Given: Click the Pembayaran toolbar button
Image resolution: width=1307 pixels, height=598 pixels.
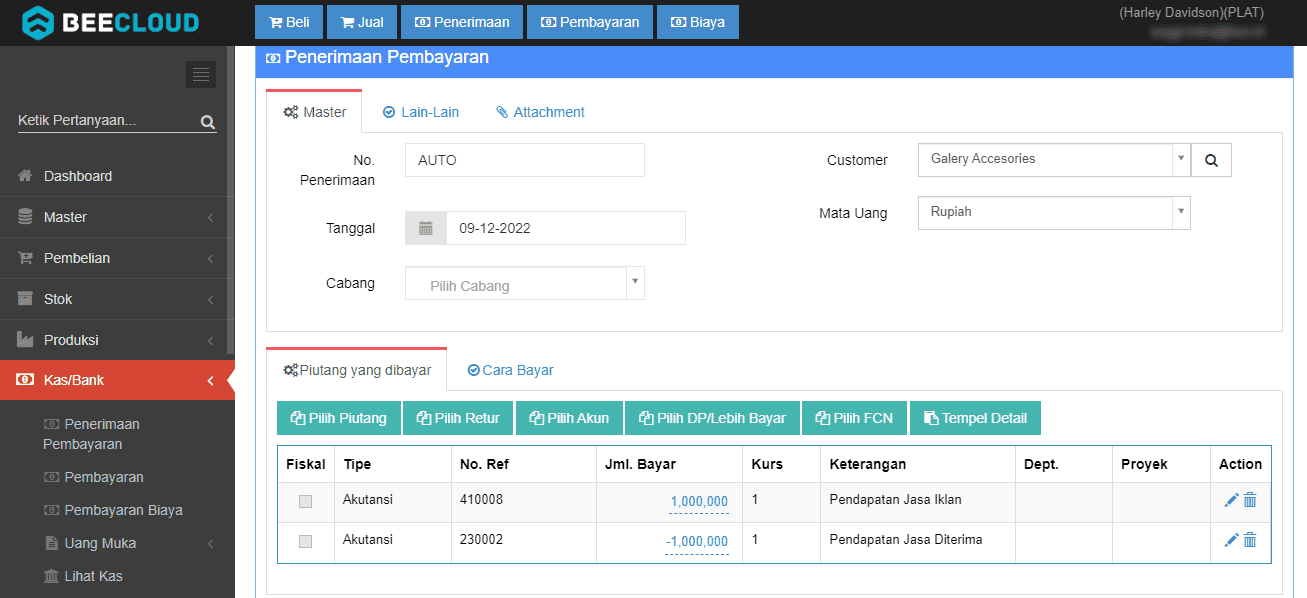Looking at the screenshot, I should [590, 22].
